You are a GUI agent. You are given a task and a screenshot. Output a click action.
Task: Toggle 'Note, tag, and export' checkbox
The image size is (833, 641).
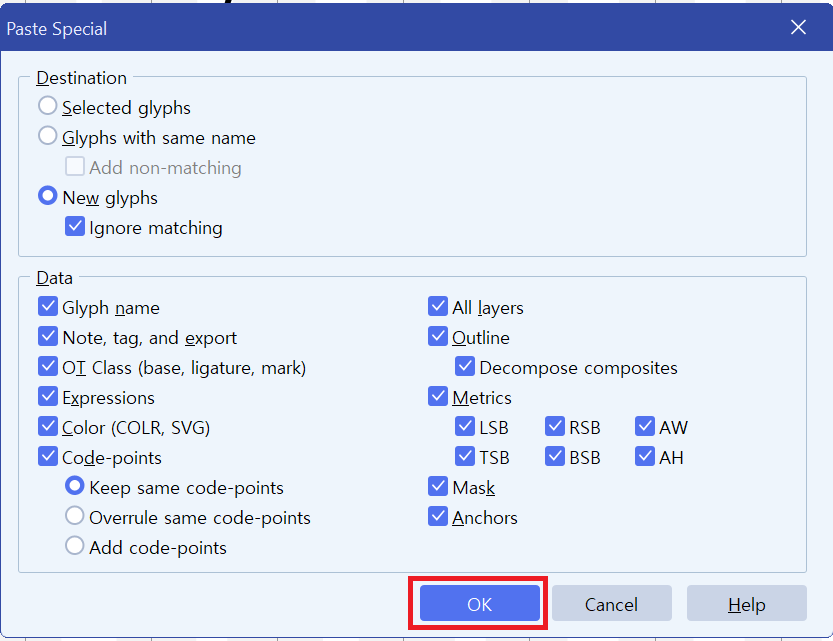pyautogui.click(x=48, y=336)
